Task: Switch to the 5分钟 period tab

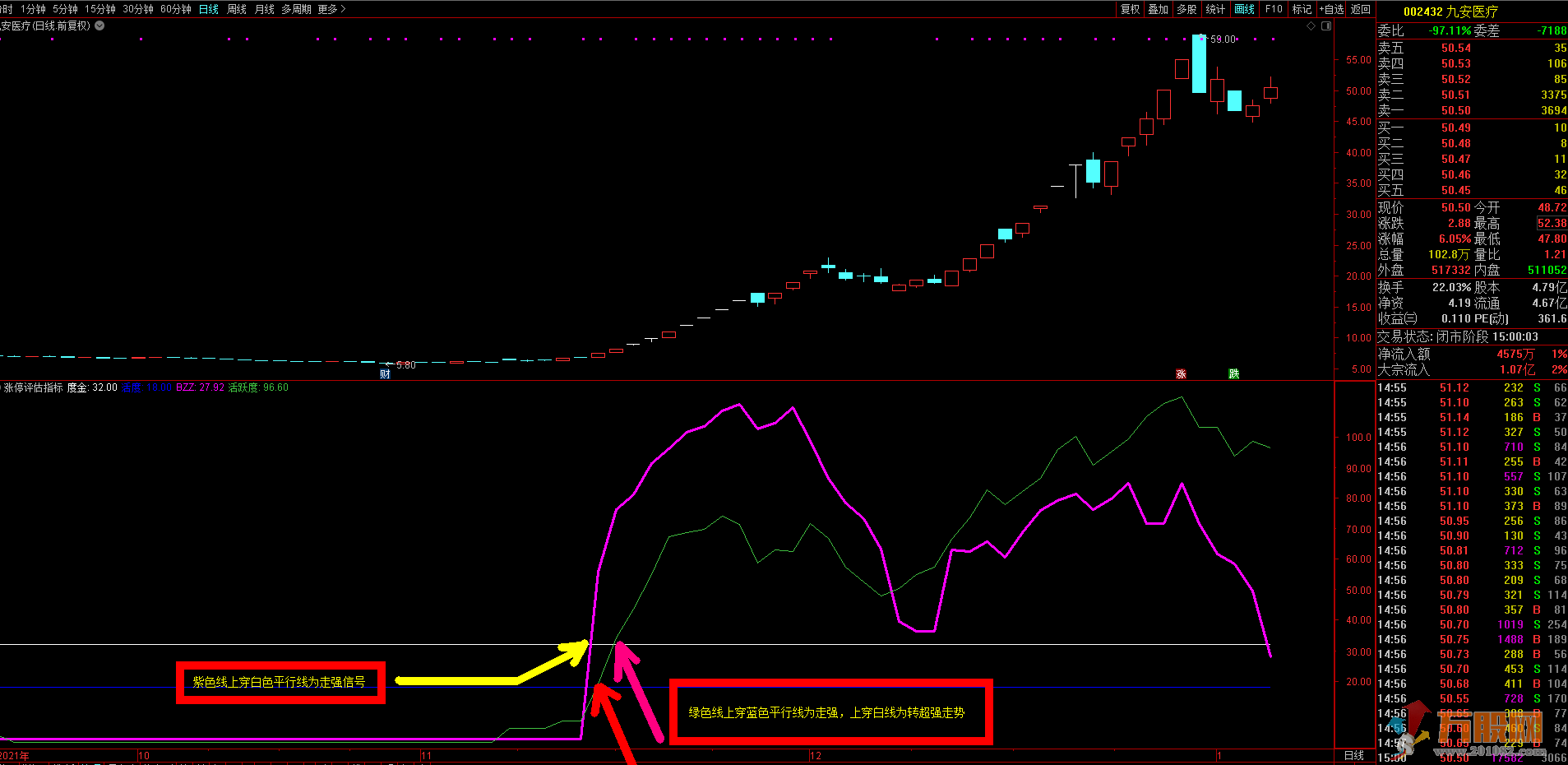Action: click(65, 9)
